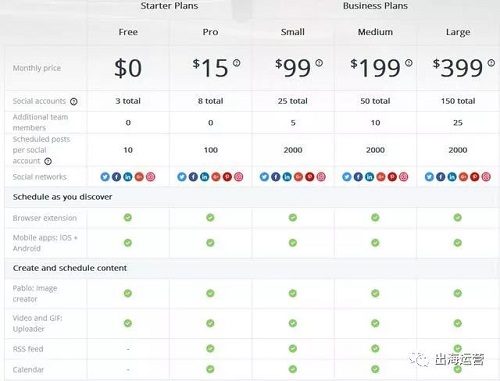Click the $0 monthly price
500x381 pixels.
pyautogui.click(x=128, y=68)
